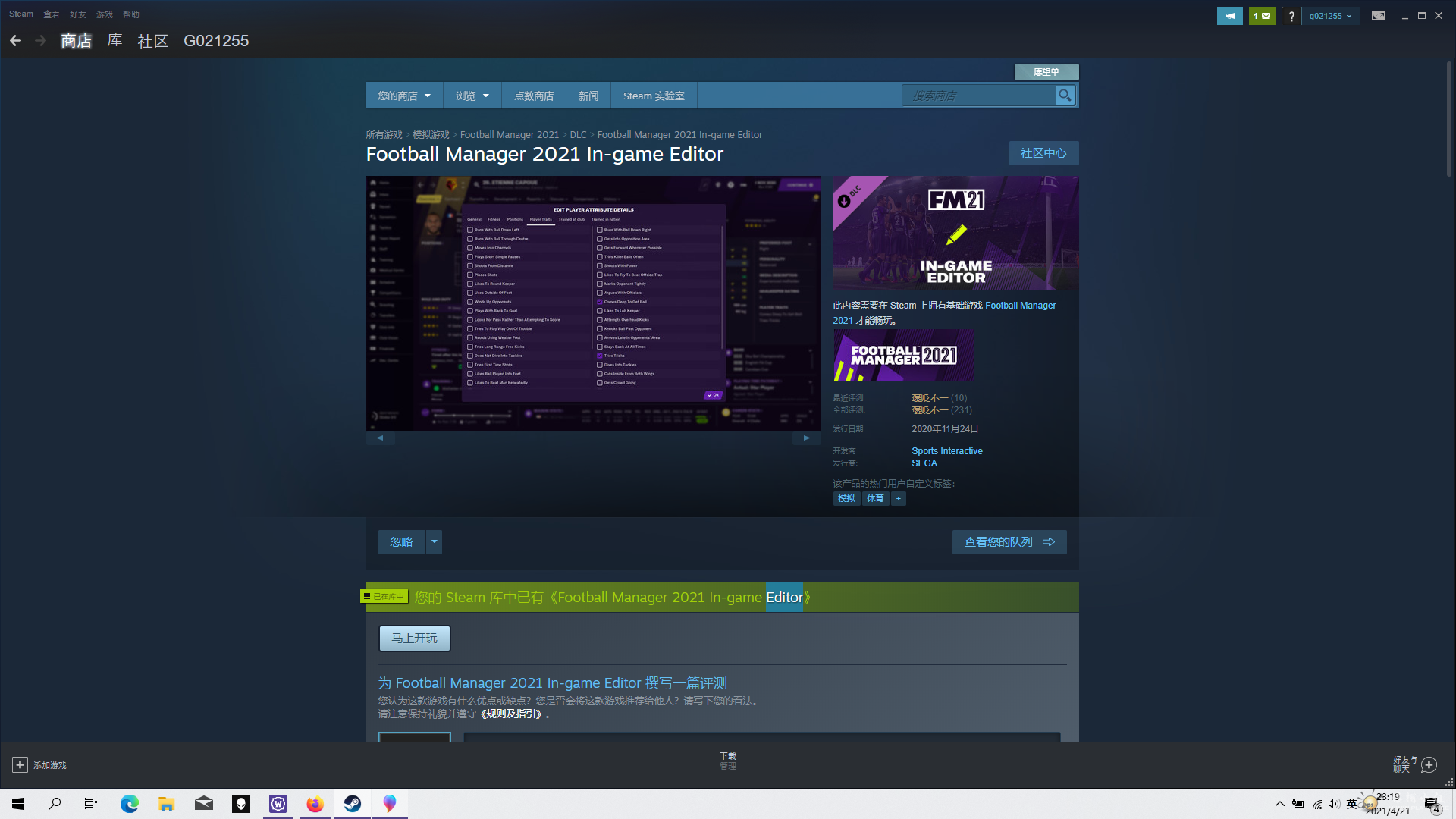Show next screenshot with right arrow

807,438
